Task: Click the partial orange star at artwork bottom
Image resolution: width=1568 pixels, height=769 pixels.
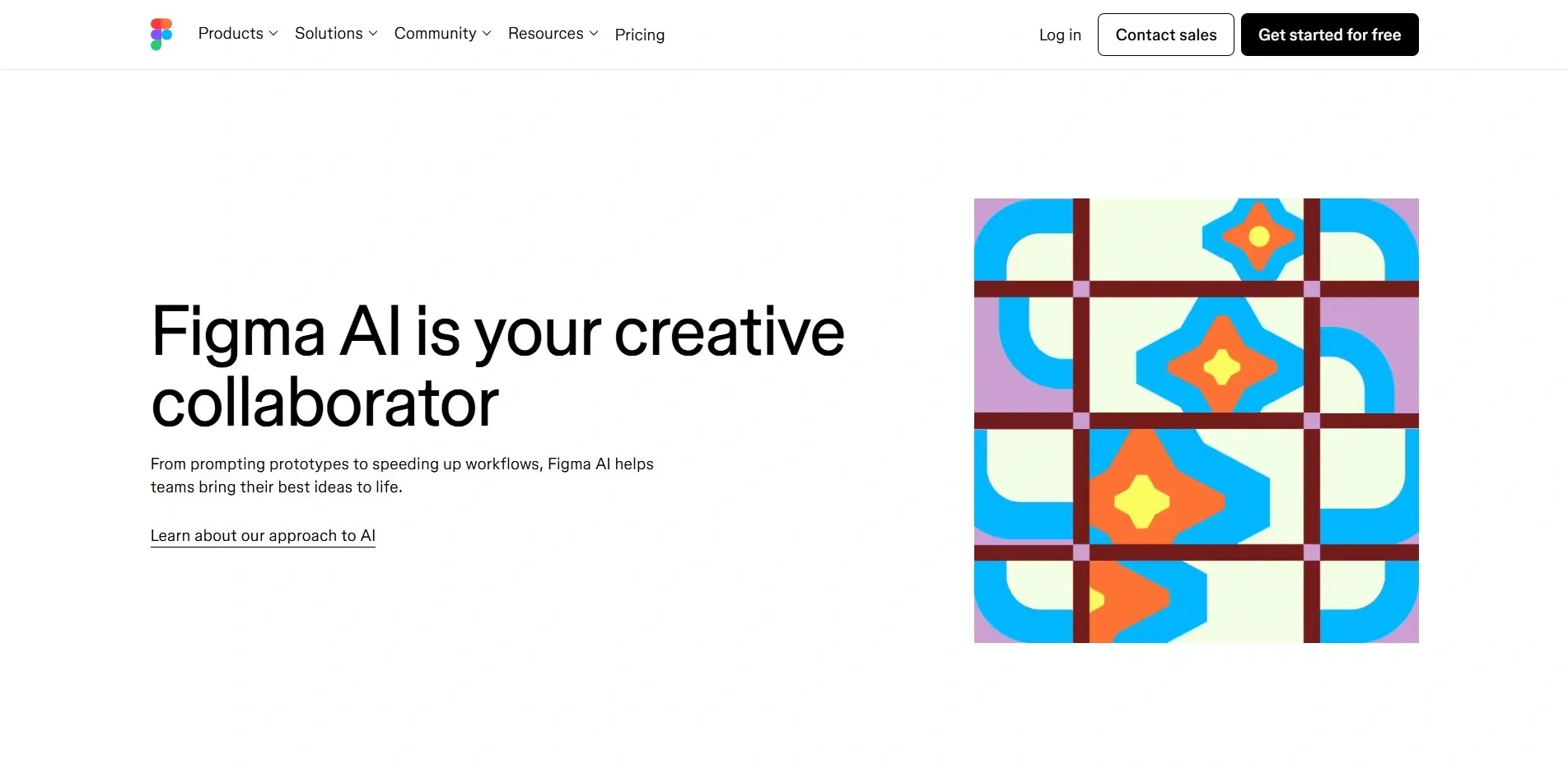Action: coord(1128,599)
